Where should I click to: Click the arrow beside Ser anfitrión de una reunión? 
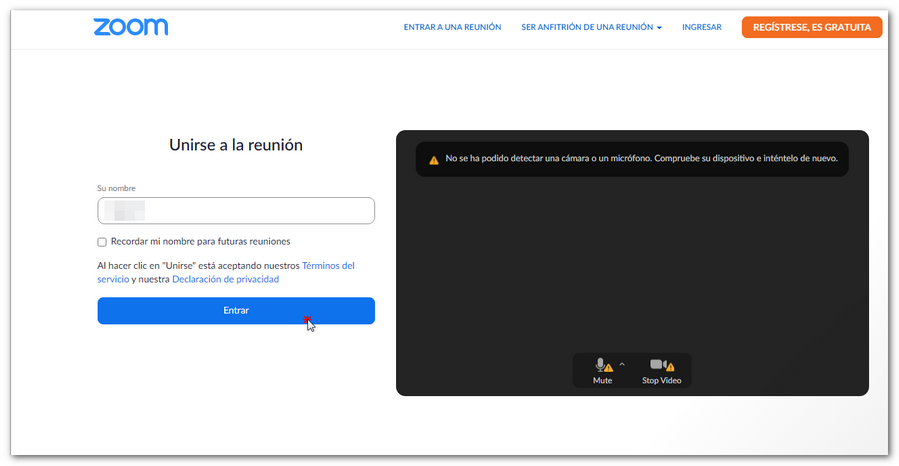coord(660,28)
